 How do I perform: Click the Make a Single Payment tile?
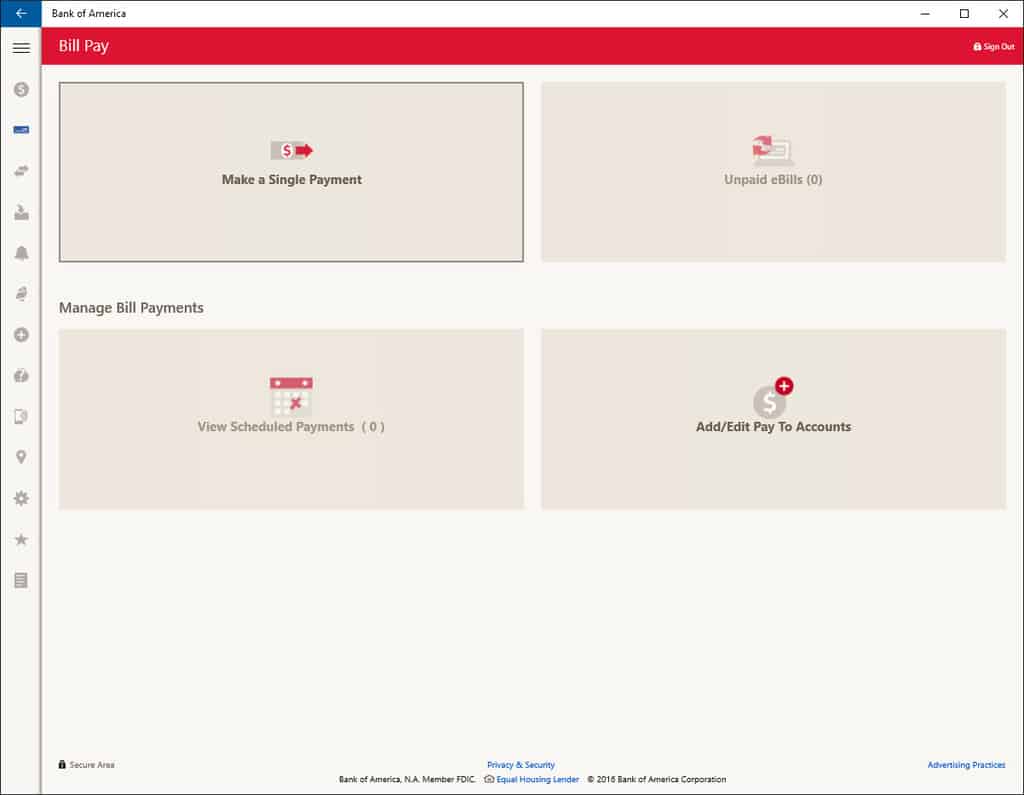[291, 172]
